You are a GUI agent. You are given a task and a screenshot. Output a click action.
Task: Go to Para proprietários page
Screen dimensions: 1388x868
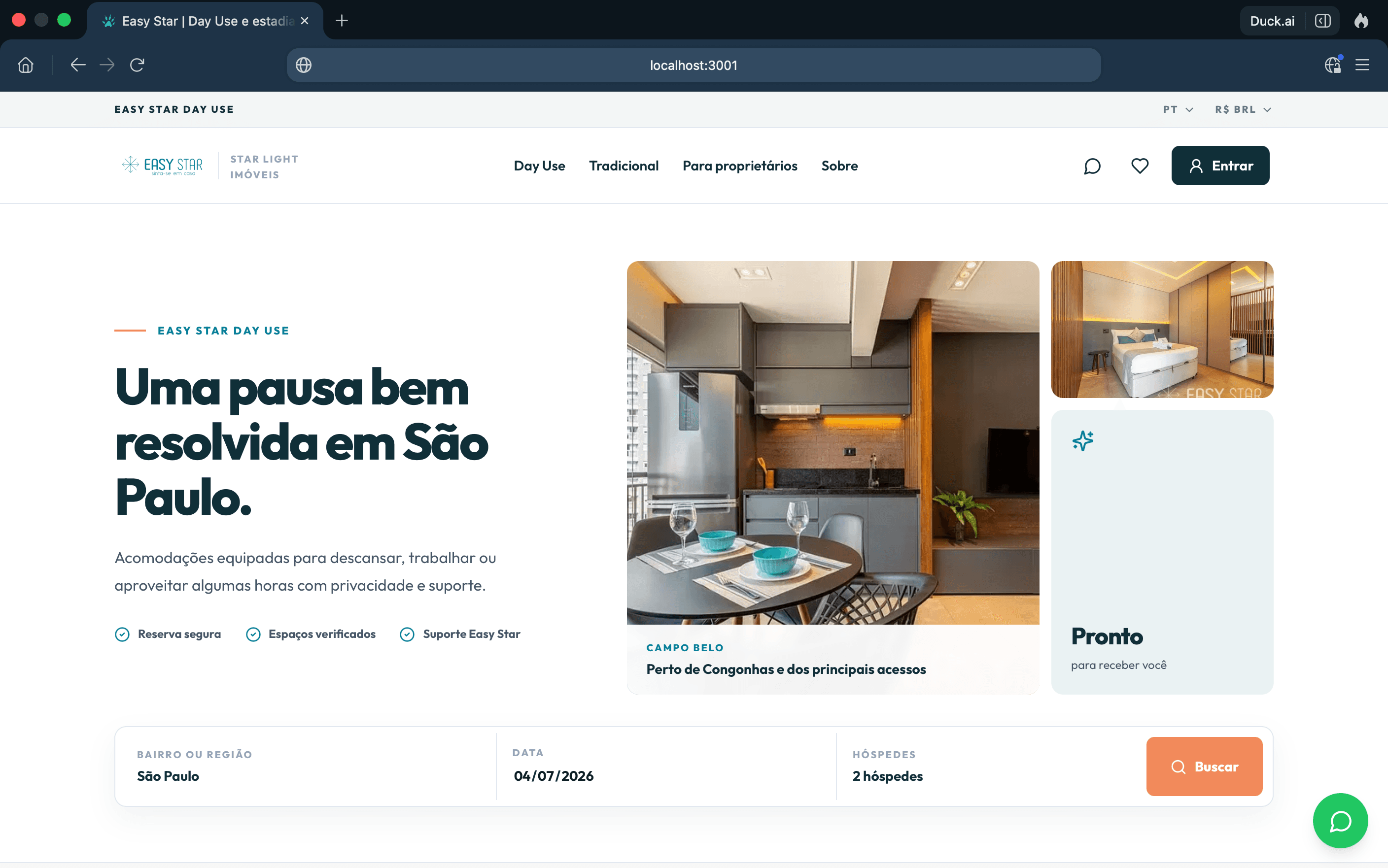pos(740,166)
